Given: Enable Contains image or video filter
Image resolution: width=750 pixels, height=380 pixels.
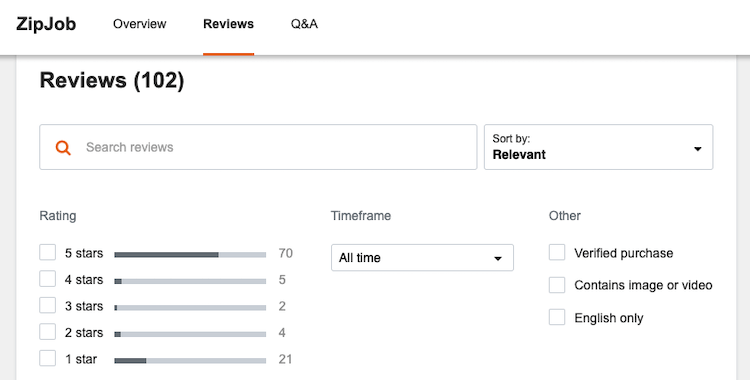Looking at the screenshot, I should pyautogui.click(x=557, y=285).
